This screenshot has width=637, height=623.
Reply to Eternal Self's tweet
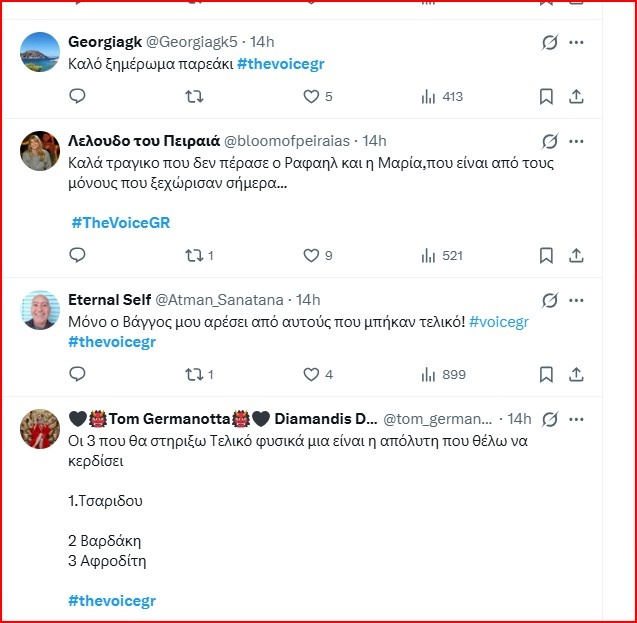[x=78, y=374]
